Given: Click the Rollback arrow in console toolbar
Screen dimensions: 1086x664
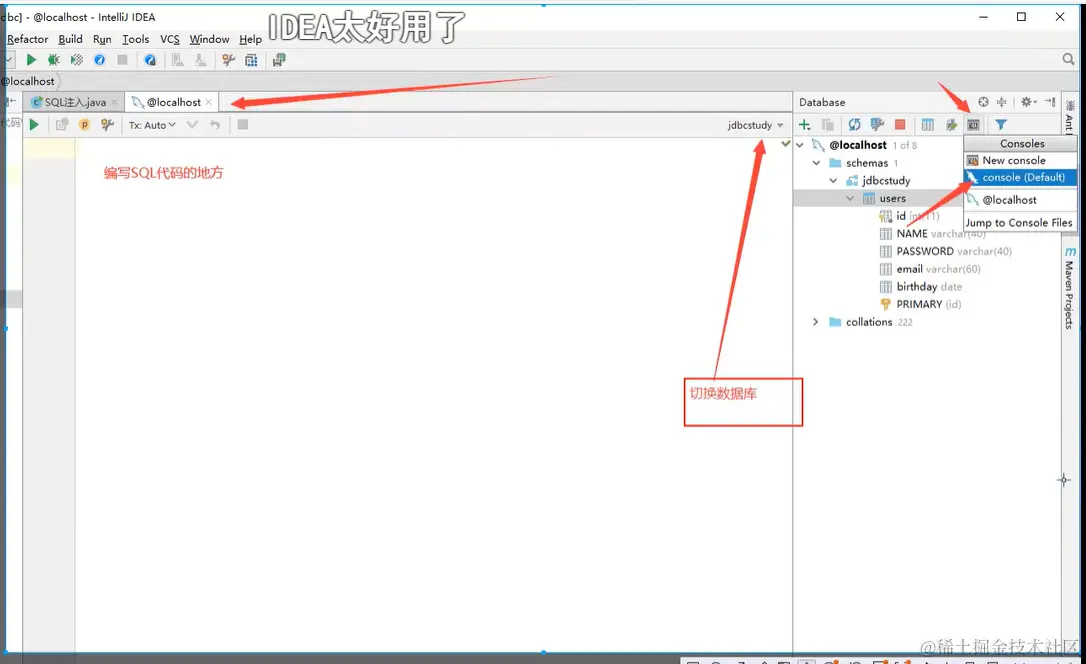Looking at the screenshot, I should tap(215, 125).
